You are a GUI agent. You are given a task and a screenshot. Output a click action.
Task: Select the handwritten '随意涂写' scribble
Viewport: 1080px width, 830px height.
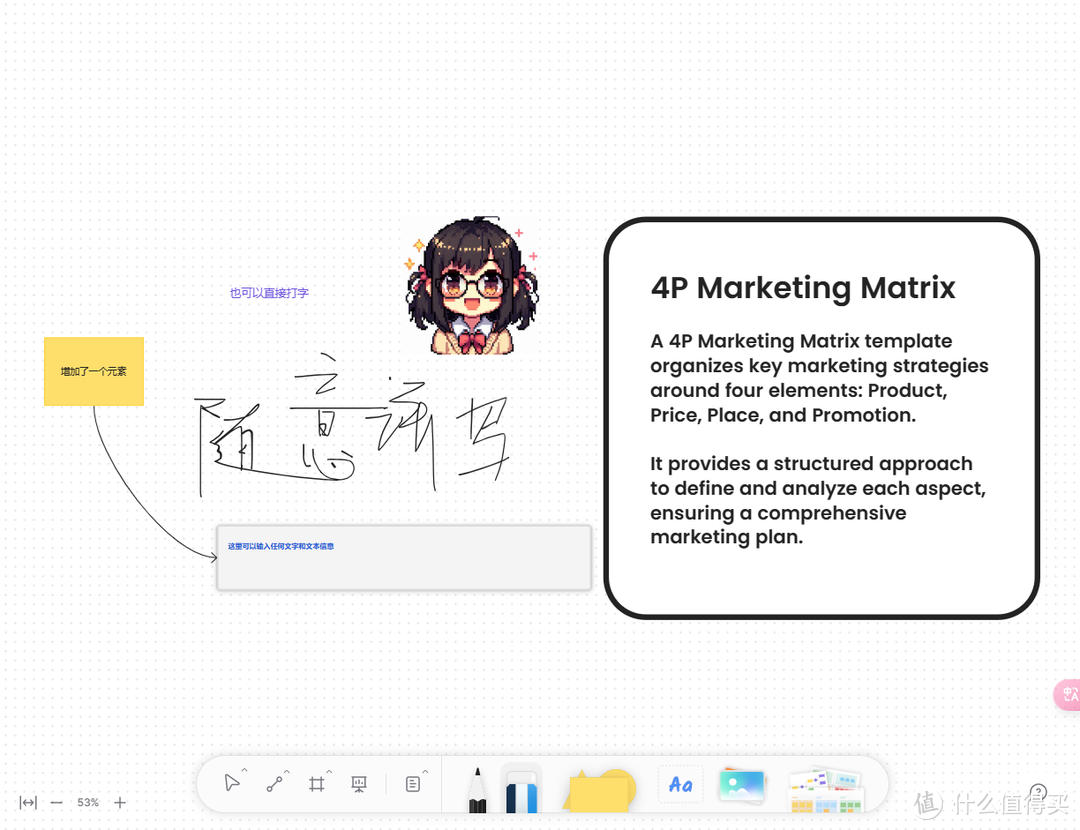click(353, 425)
